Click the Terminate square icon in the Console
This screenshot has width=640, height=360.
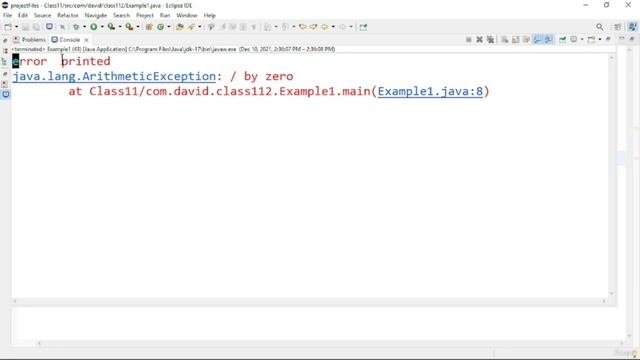(x=469, y=40)
